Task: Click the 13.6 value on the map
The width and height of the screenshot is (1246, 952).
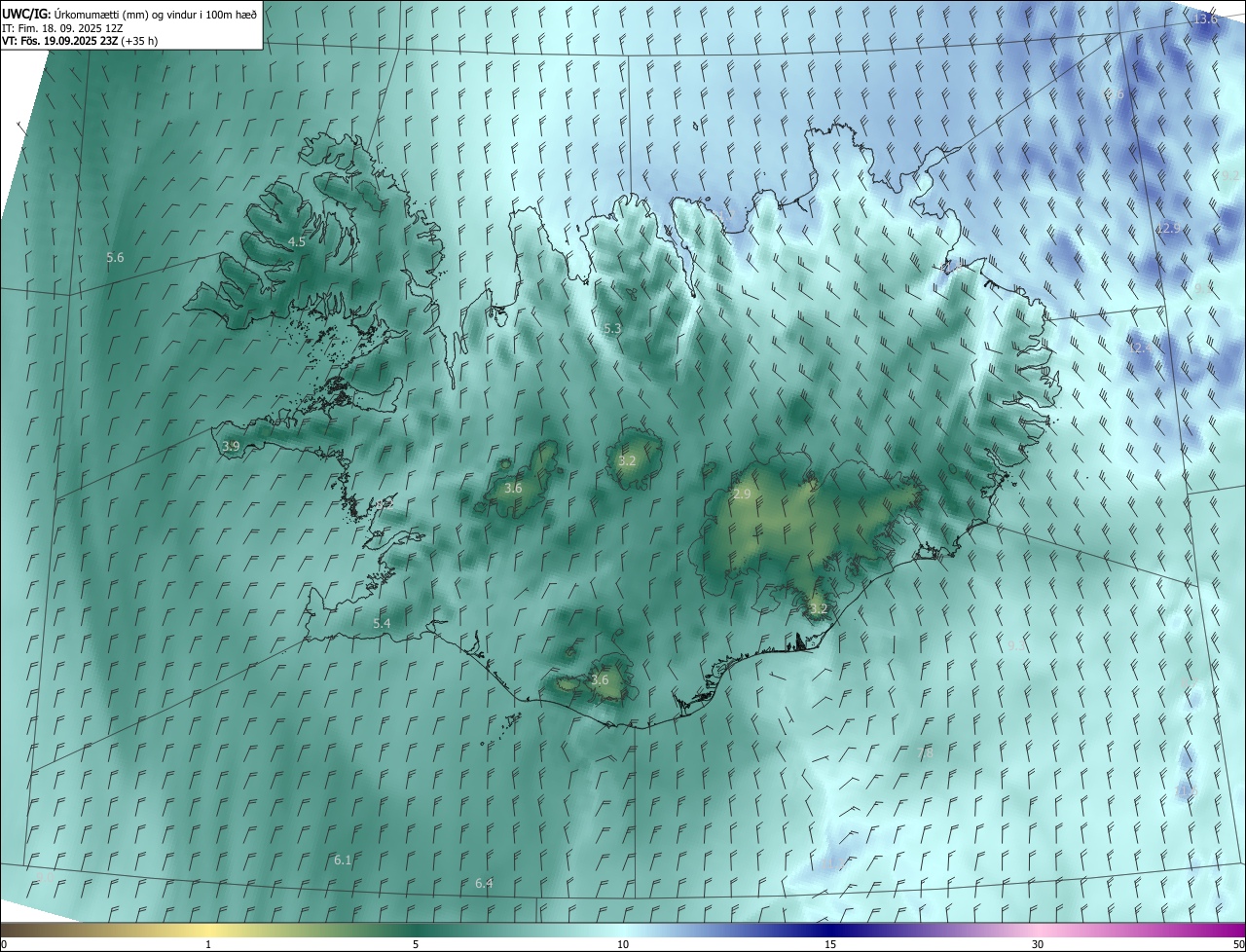Action: (1205, 19)
